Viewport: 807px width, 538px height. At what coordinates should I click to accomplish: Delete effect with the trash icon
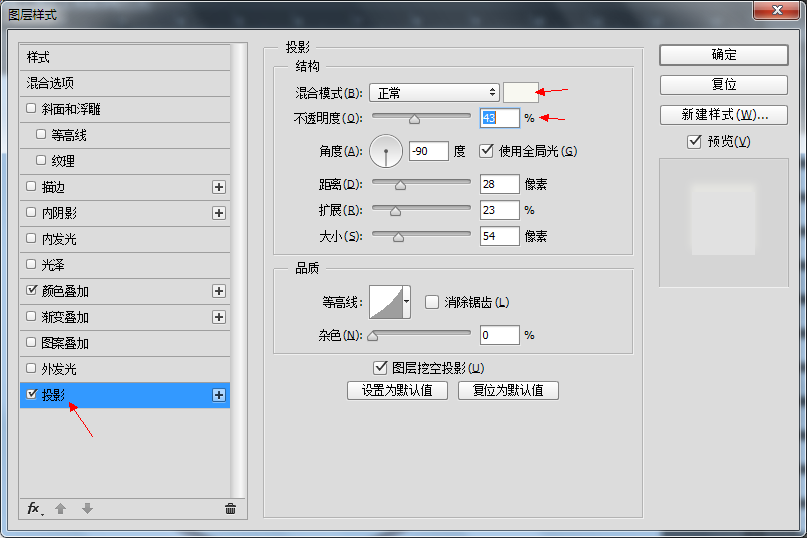point(230,509)
